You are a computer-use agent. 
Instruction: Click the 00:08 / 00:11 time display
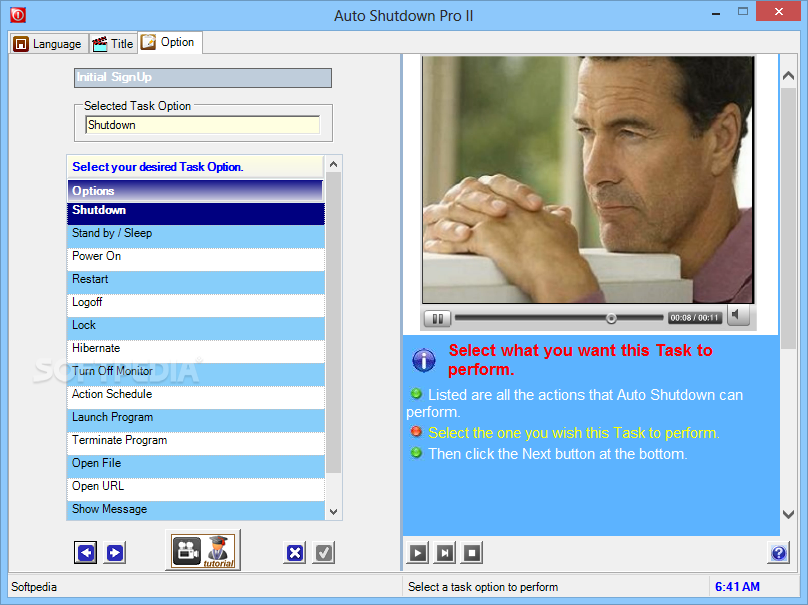pyautogui.click(x=695, y=318)
